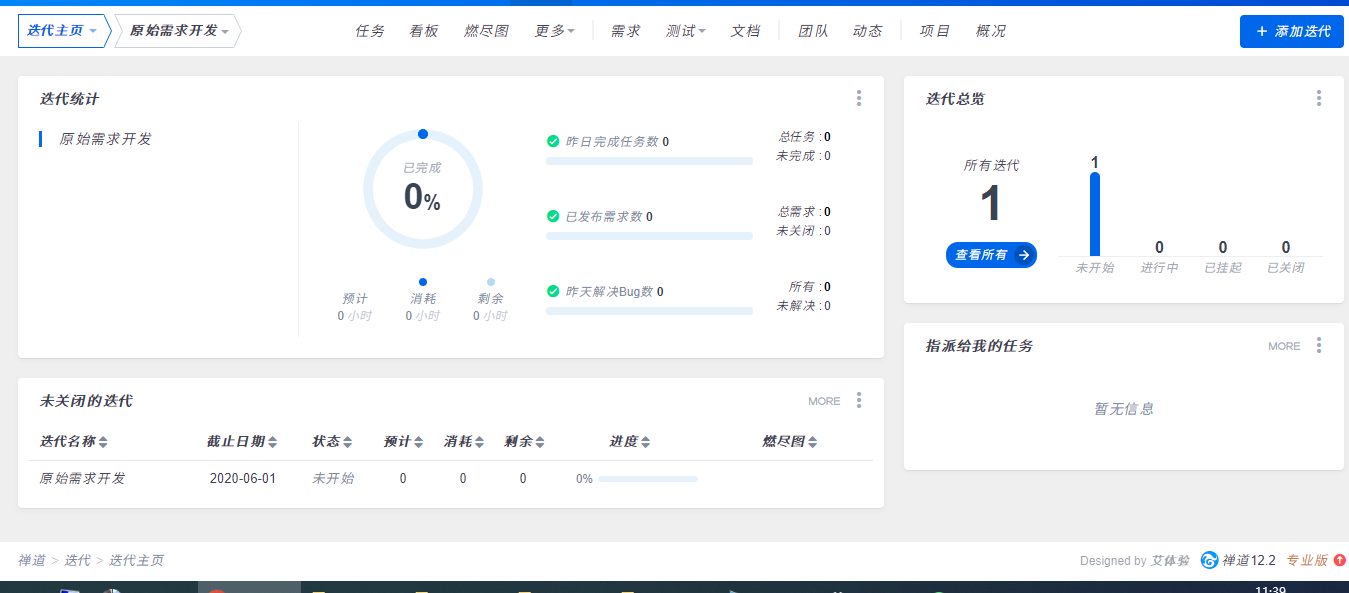The height and width of the screenshot is (593, 1349).
Task: Click 禅道 in footer breadcrumb
Action: pyautogui.click(x=32, y=560)
